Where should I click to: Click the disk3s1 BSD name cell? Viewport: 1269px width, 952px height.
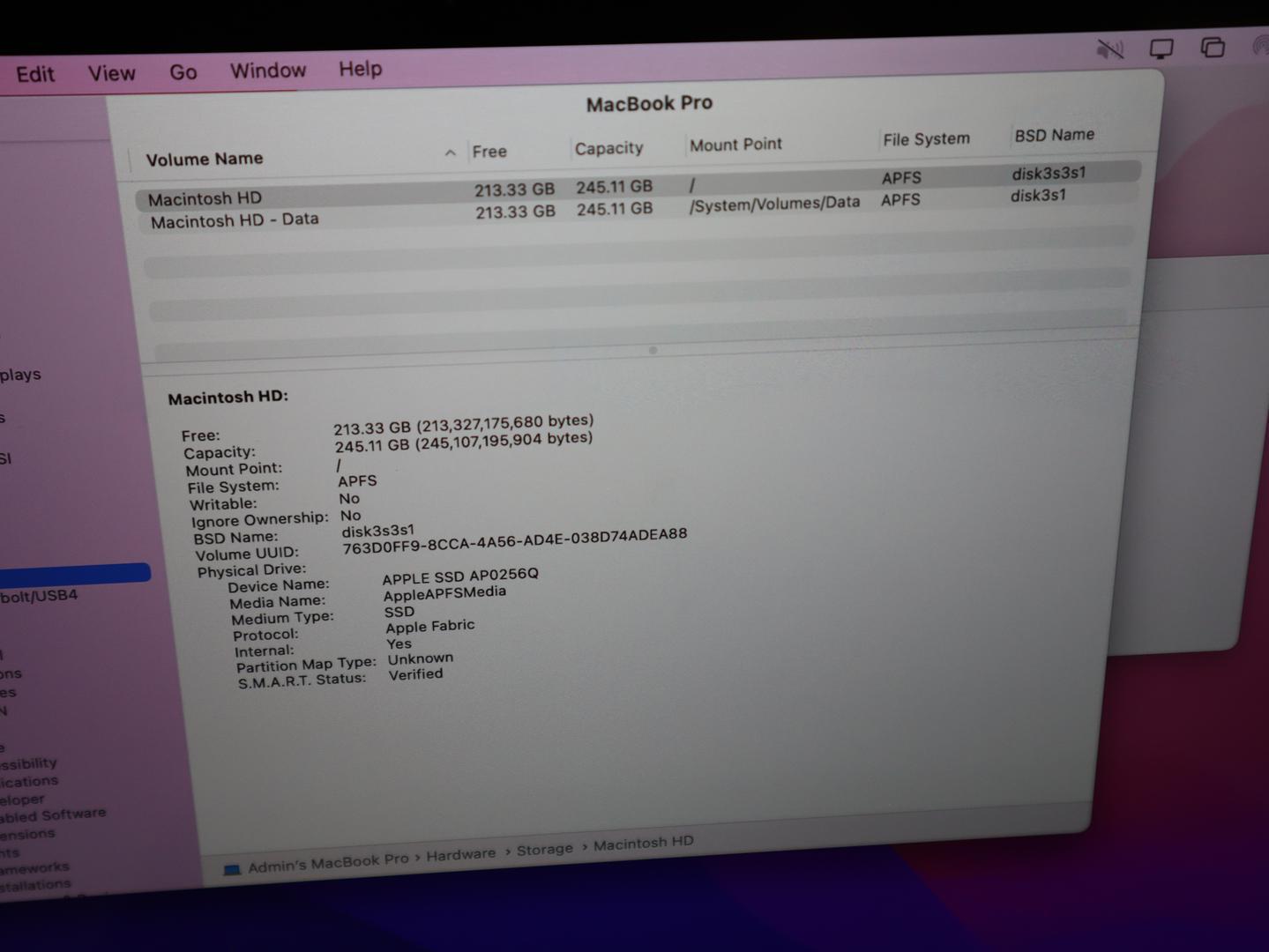[1038, 196]
